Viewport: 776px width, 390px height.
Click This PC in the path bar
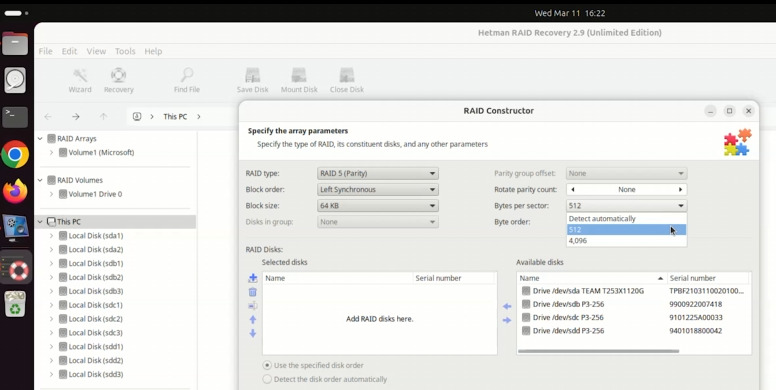tap(175, 117)
